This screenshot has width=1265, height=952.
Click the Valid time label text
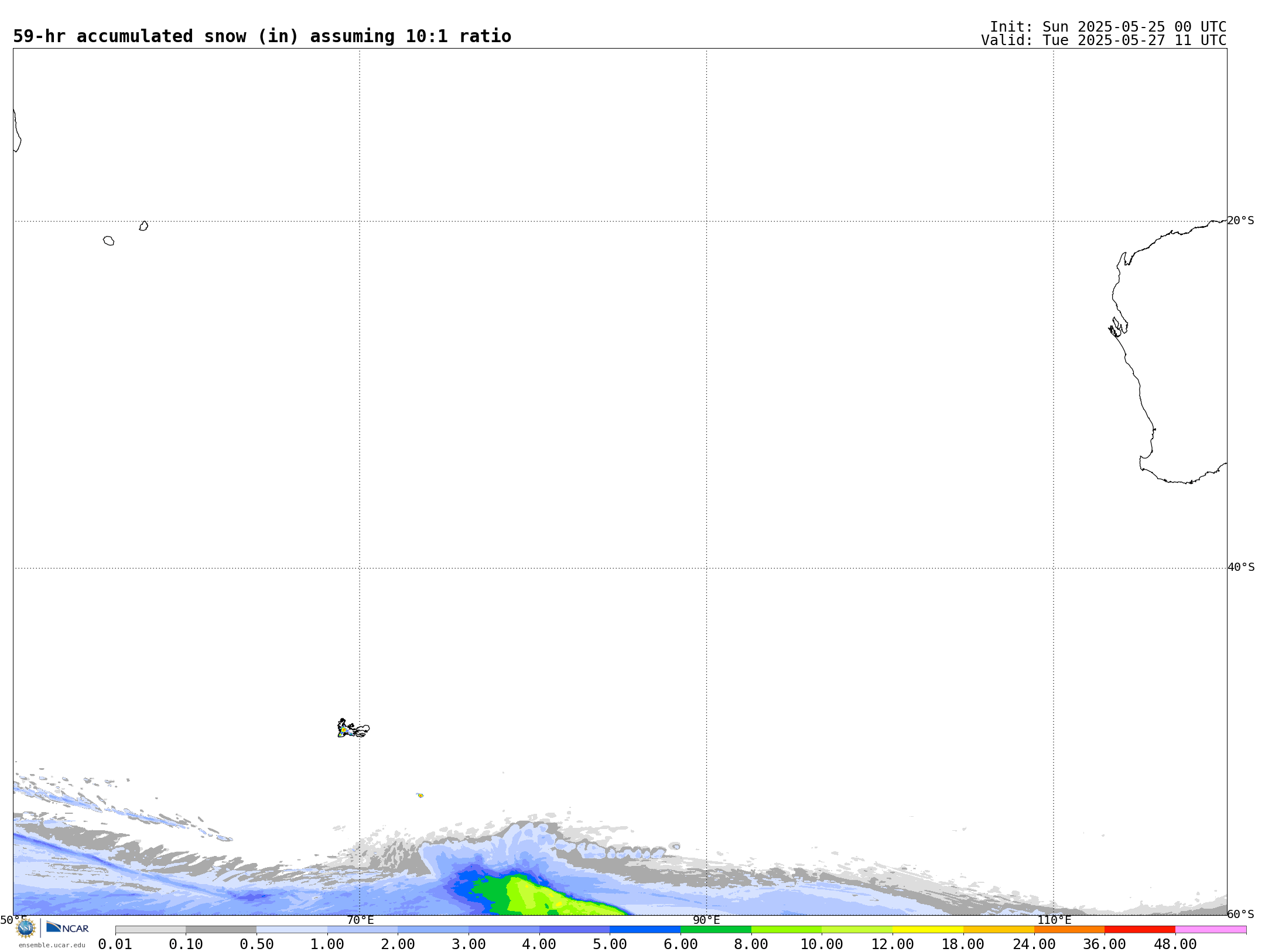[x=1104, y=40]
